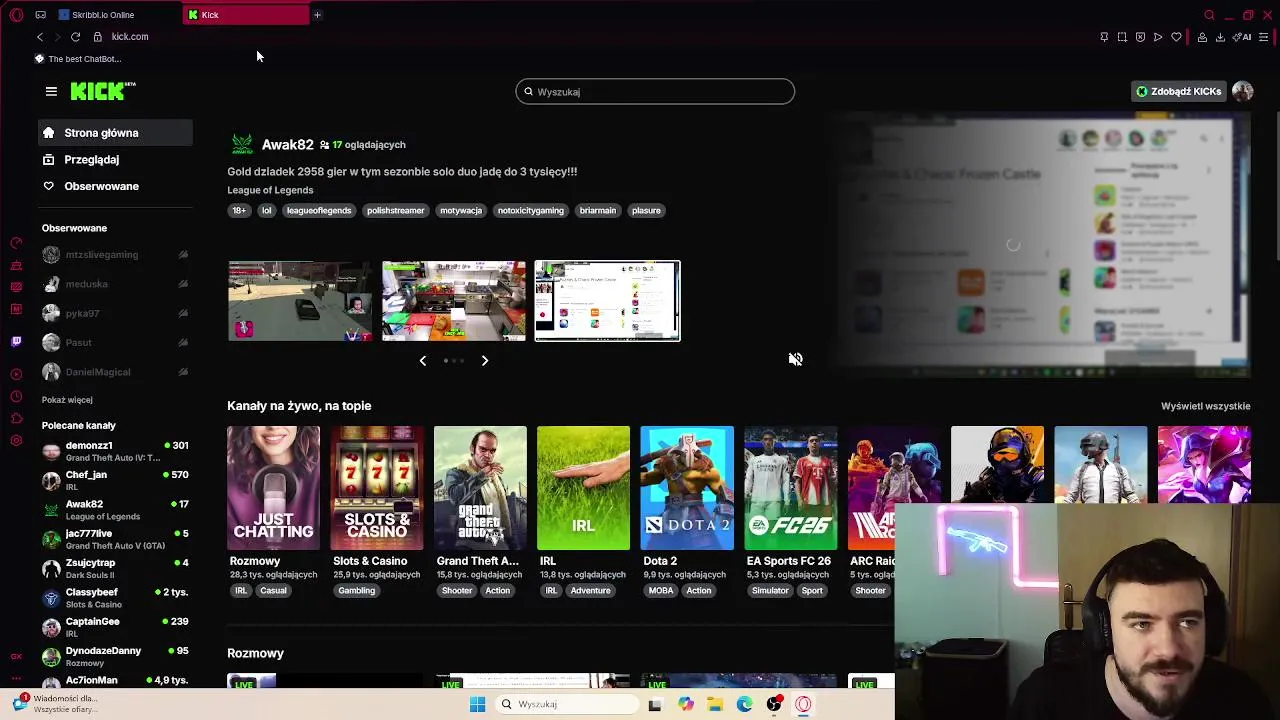Open the Kick hamburger sidebar menu

[51, 91]
